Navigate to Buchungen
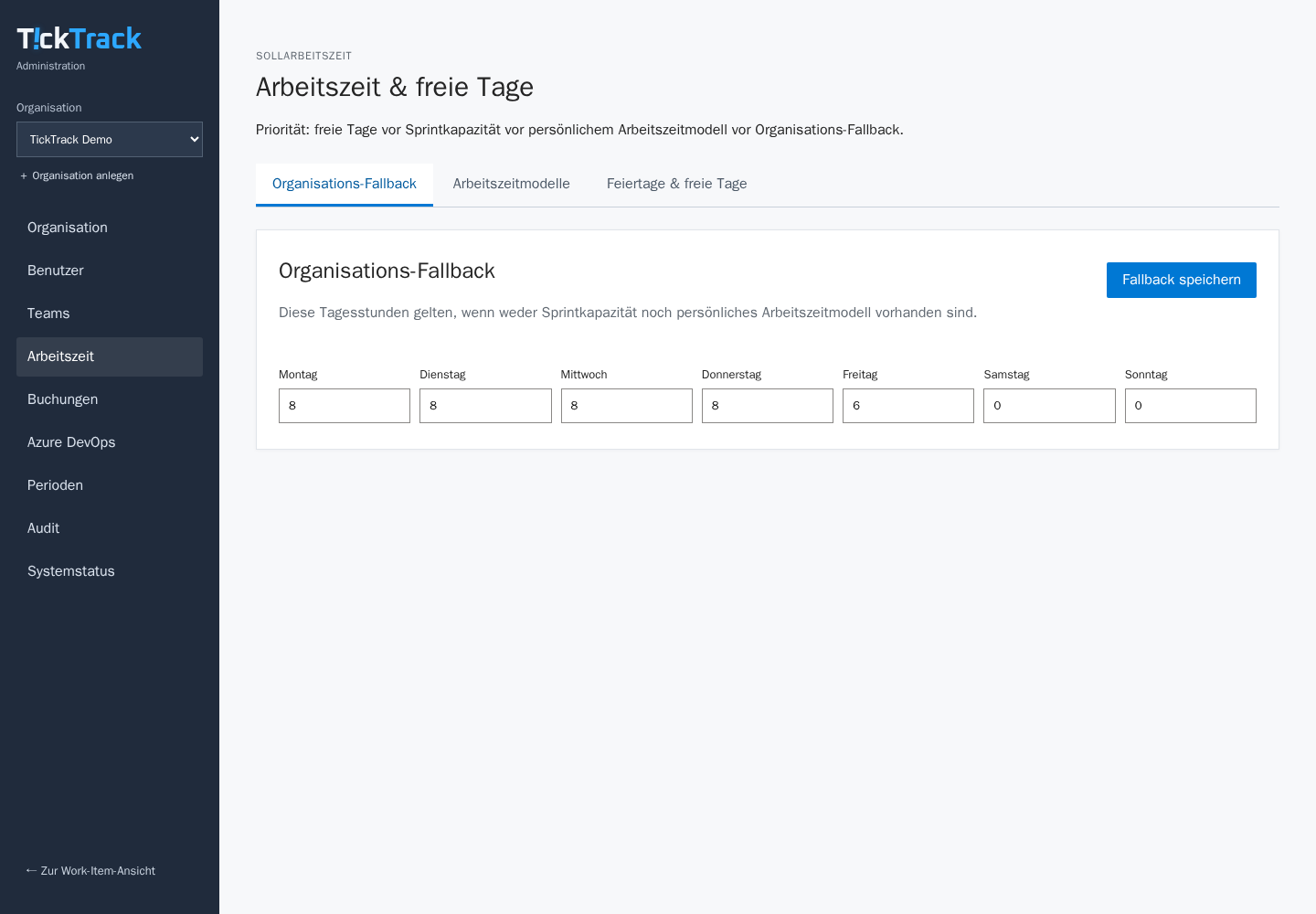 point(110,399)
